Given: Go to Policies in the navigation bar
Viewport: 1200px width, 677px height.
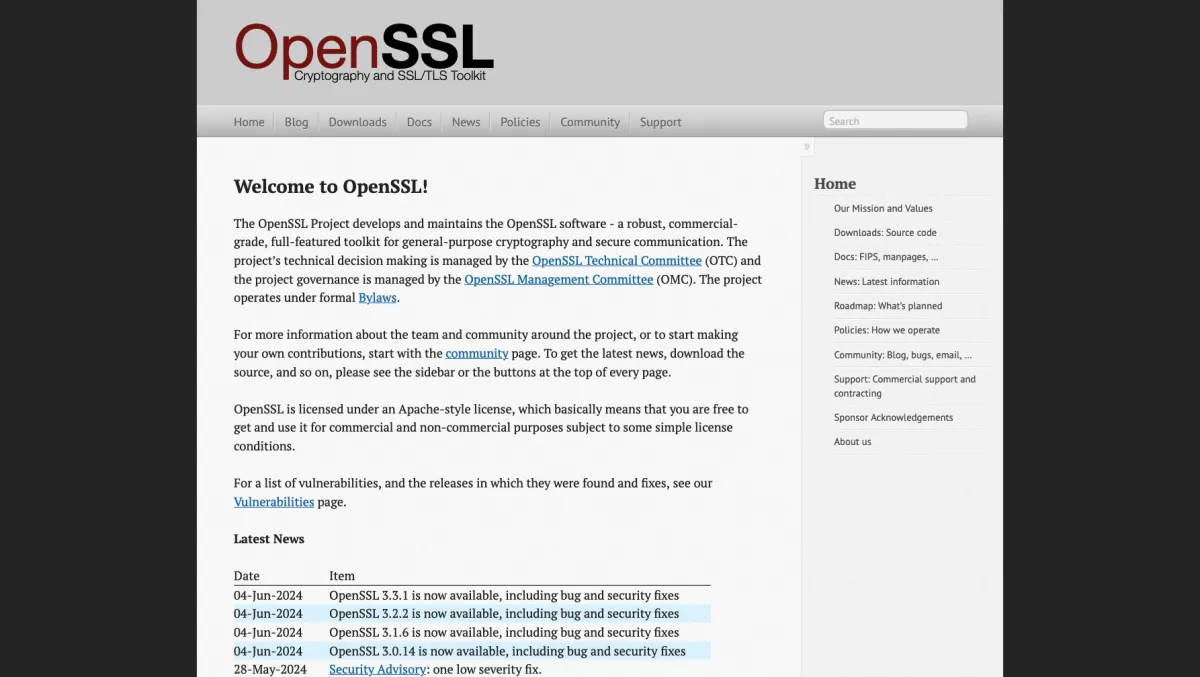Looking at the screenshot, I should 520,122.
